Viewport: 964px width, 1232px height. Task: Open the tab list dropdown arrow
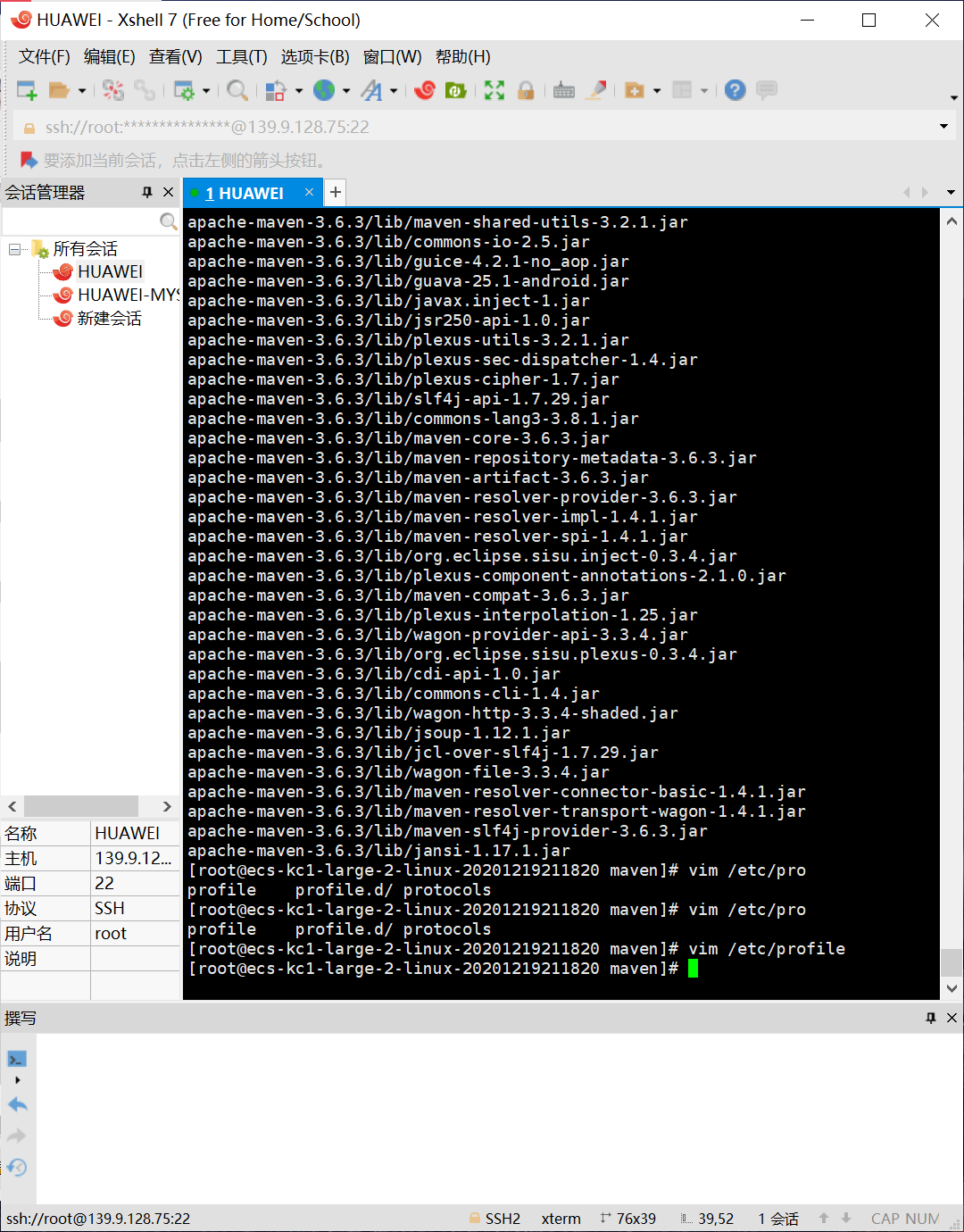coord(951,192)
